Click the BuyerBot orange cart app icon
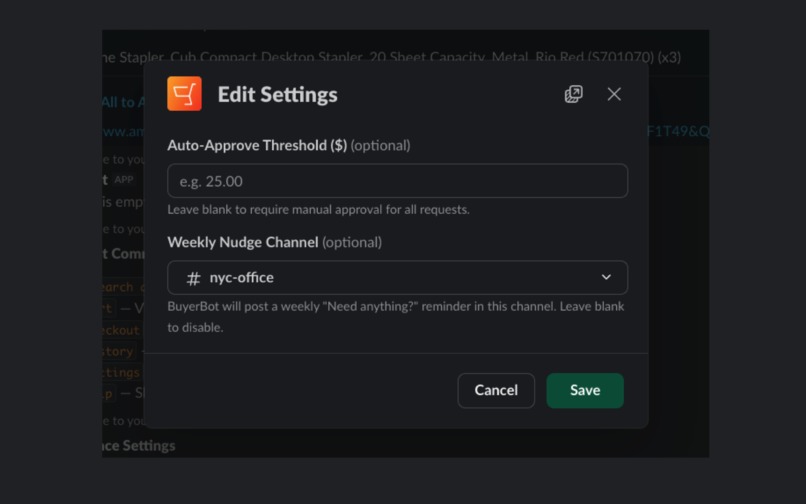 pyautogui.click(x=184, y=94)
